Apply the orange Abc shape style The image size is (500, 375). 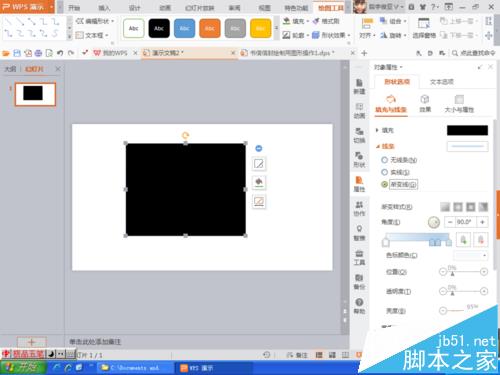point(210,28)
